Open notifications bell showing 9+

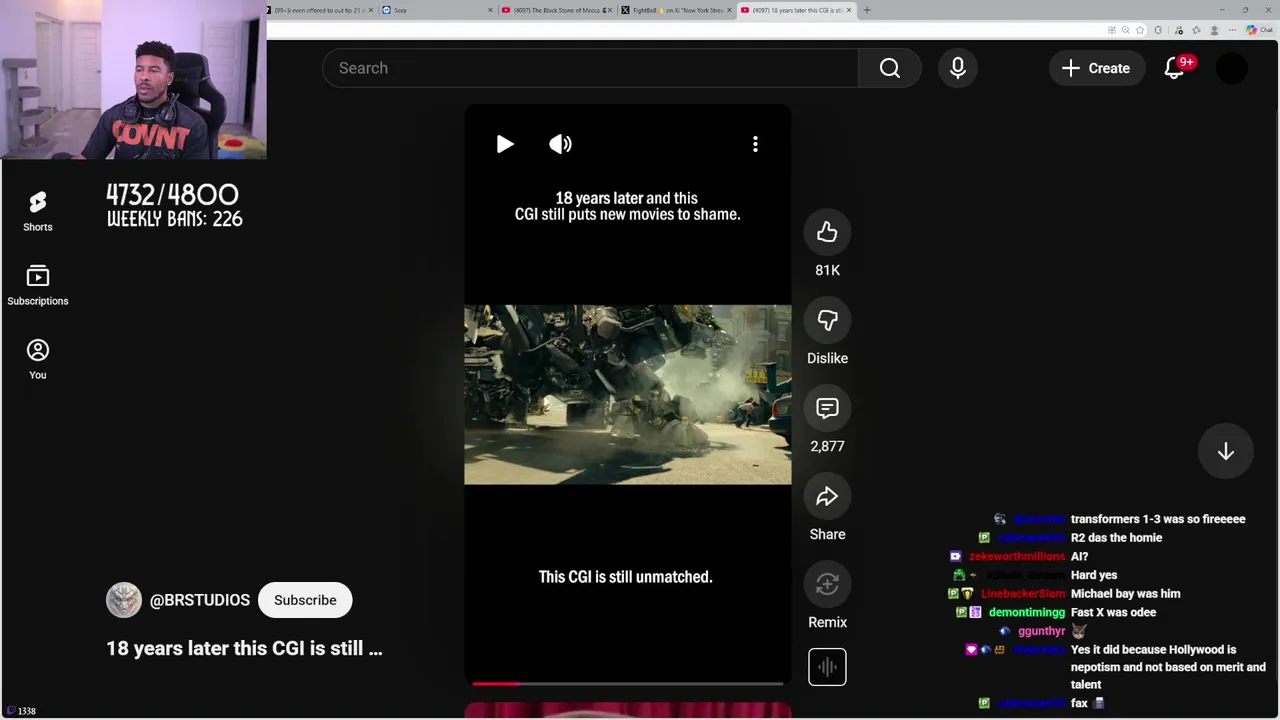[1175, 68]
